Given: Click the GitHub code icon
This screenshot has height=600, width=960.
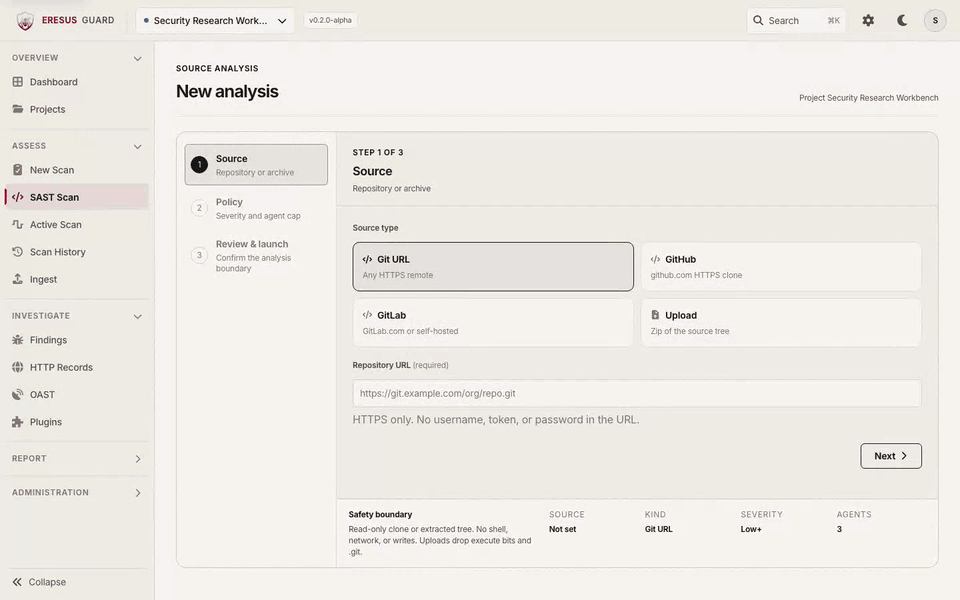Looking at the screenshot, I should tap(655, 259).
